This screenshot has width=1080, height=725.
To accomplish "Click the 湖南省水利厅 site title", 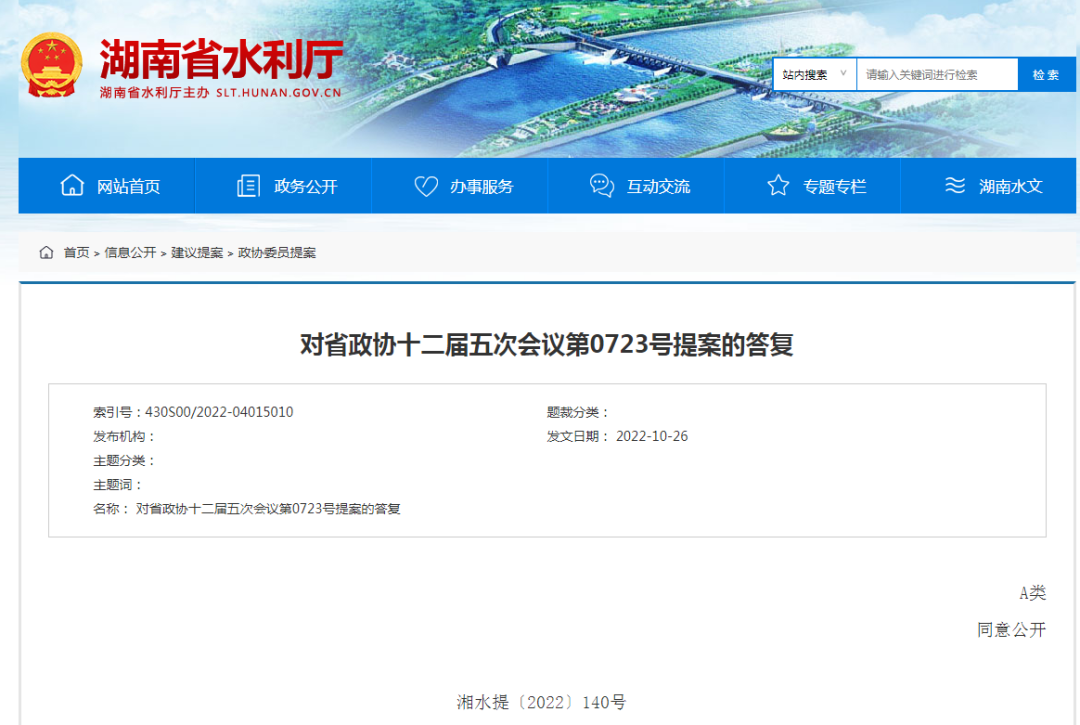I will pos(221,59).
